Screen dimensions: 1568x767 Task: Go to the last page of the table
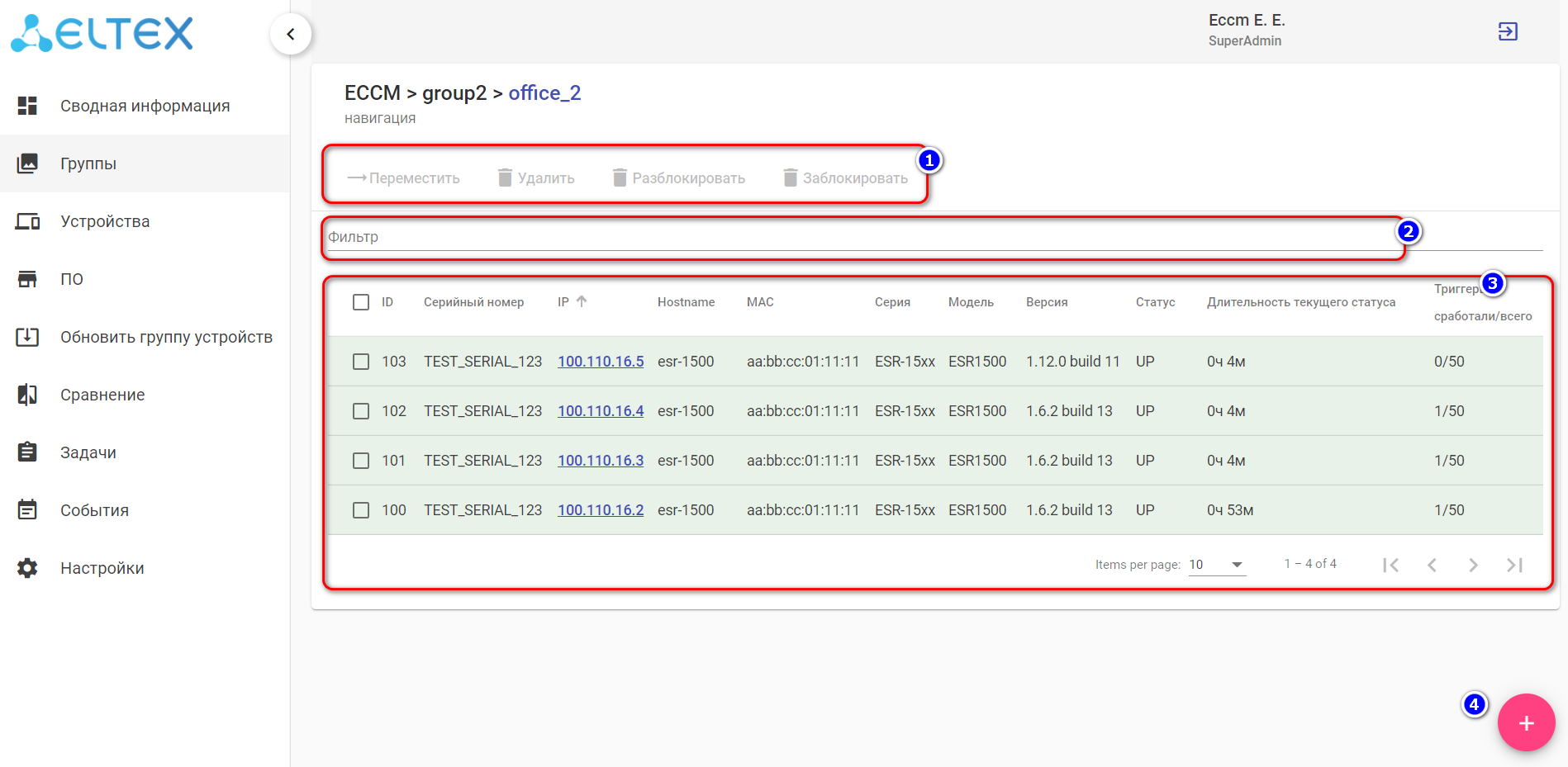click(1514, 565)
